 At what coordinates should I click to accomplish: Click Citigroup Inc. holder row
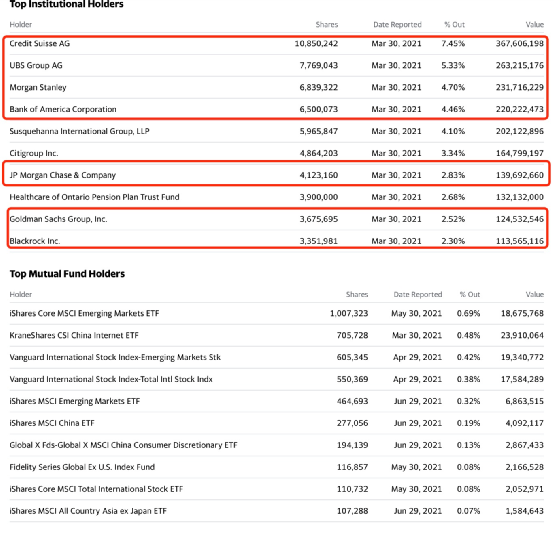point(277,153)
